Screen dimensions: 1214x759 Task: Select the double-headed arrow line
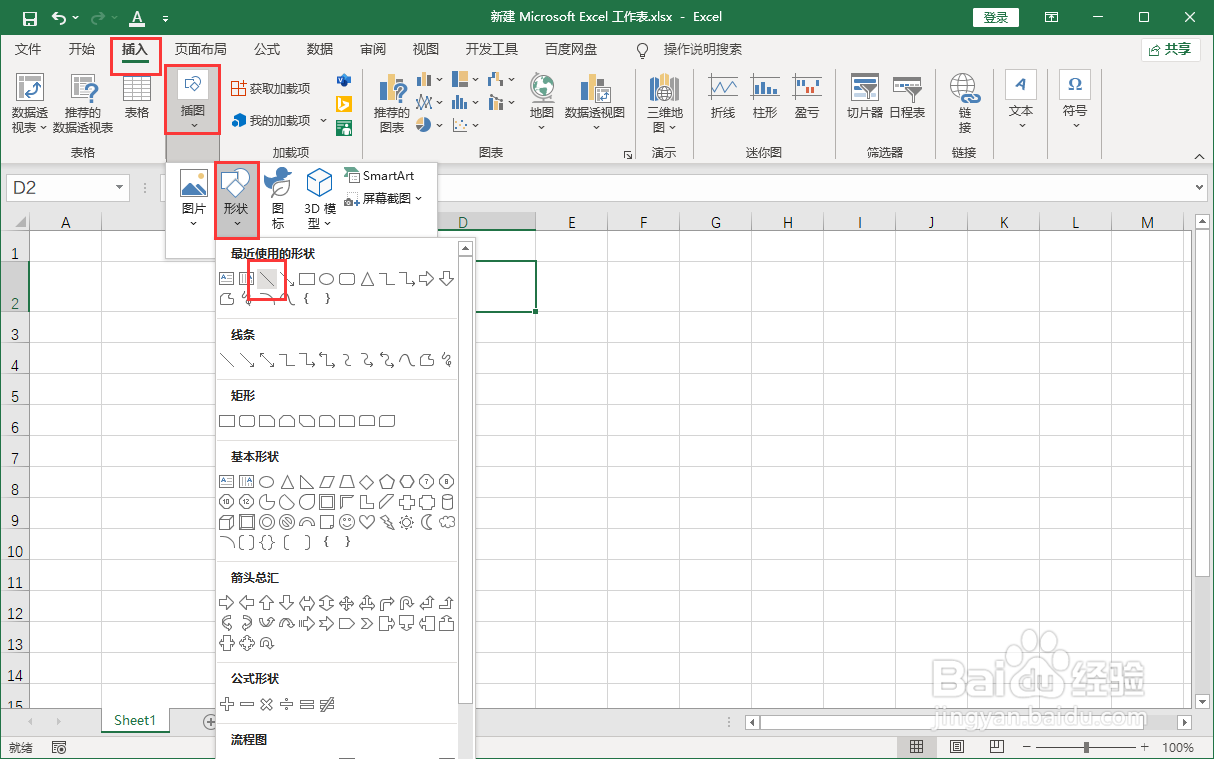coord(267,360)
